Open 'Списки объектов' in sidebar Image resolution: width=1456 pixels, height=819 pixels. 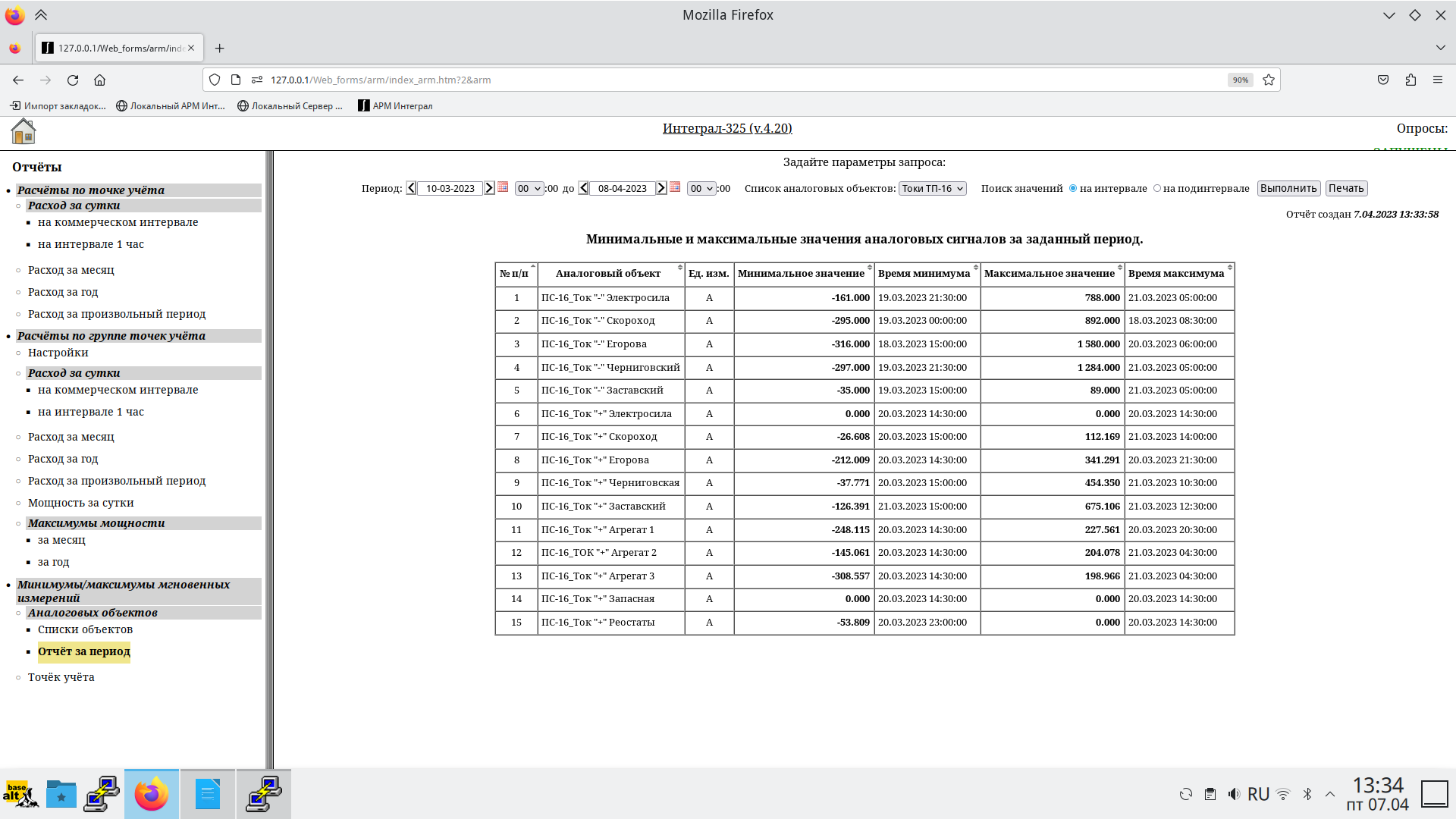(x=85, y=629)
